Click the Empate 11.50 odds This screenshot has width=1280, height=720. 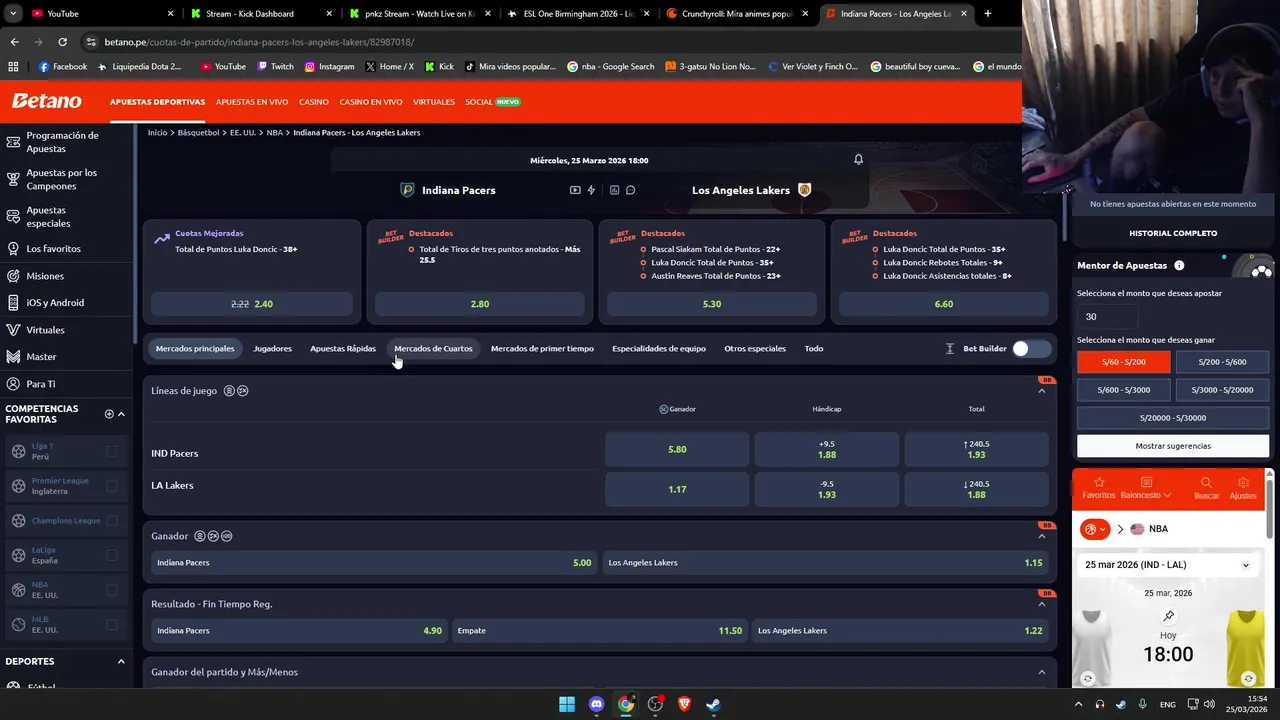point(599,631)
